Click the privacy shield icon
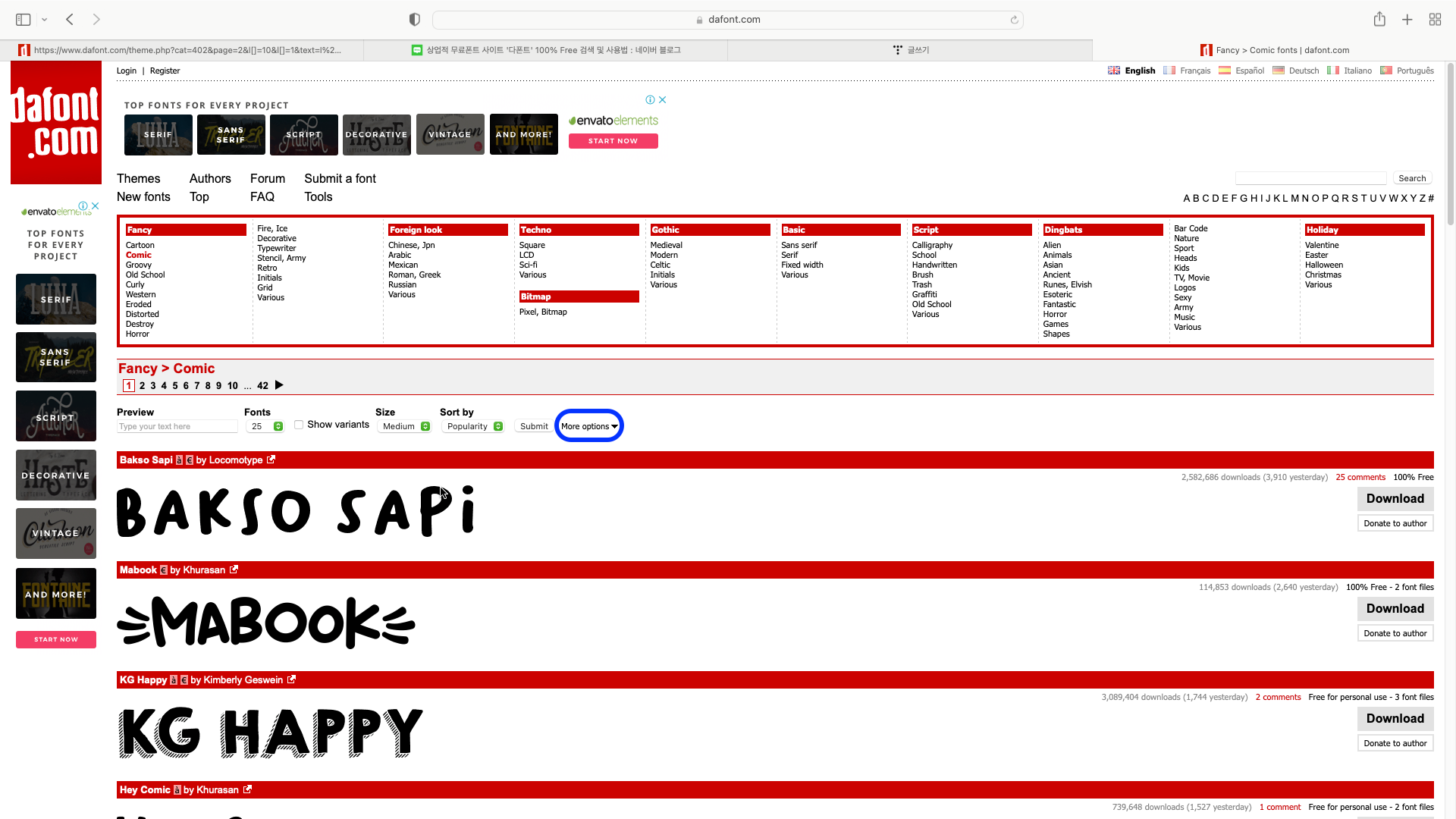 click(x=415, y=20)
